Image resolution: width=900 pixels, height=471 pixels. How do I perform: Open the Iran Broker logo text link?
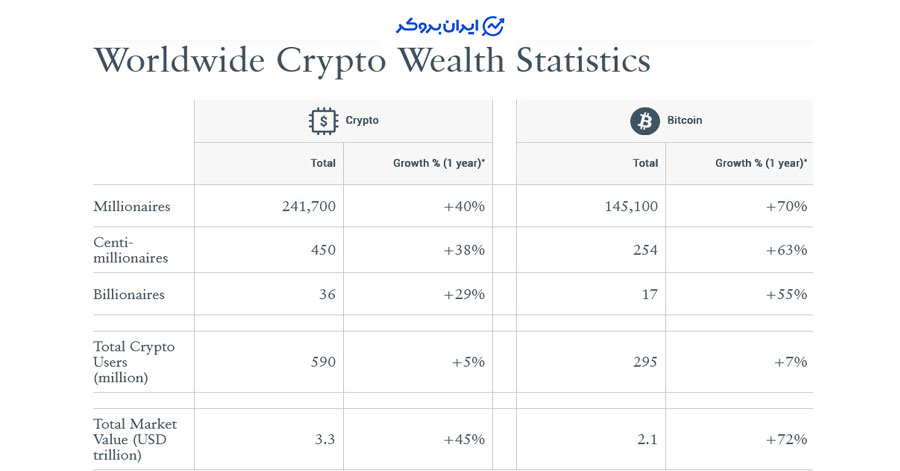437,26
